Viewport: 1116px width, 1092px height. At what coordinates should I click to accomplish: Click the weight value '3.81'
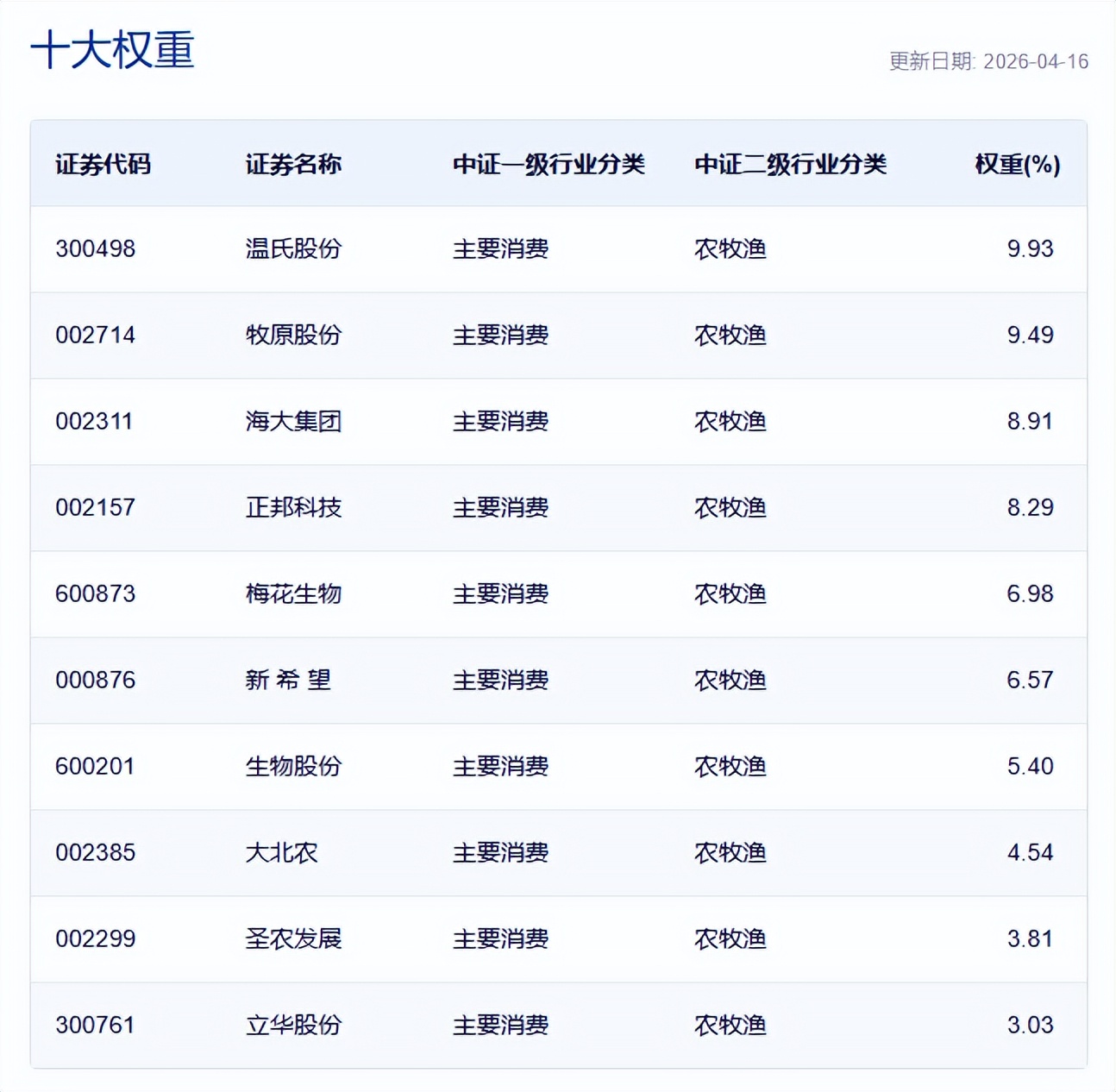pyautogui.click(x=1030, y=938)
